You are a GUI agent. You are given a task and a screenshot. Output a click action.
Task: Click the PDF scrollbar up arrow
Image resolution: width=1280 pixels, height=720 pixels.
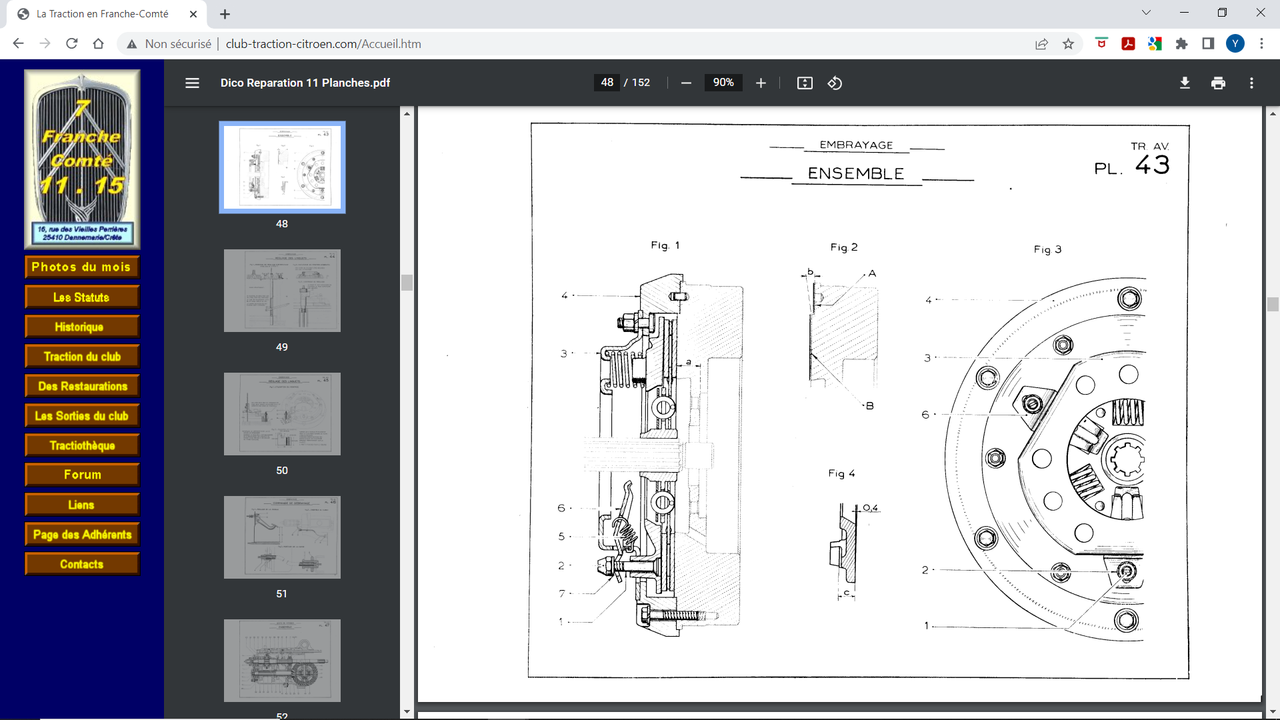click(x=1272, y=114)
